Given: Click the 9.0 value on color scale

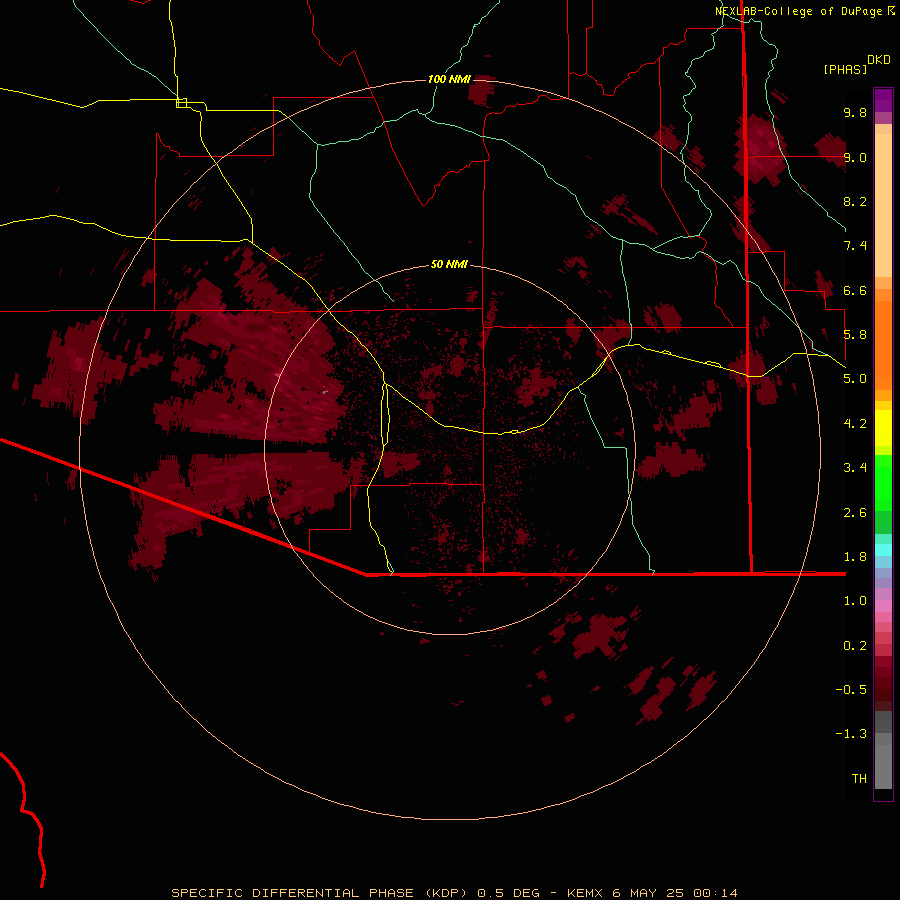Looking at the screenshot, I should click(x=855, y=157).
